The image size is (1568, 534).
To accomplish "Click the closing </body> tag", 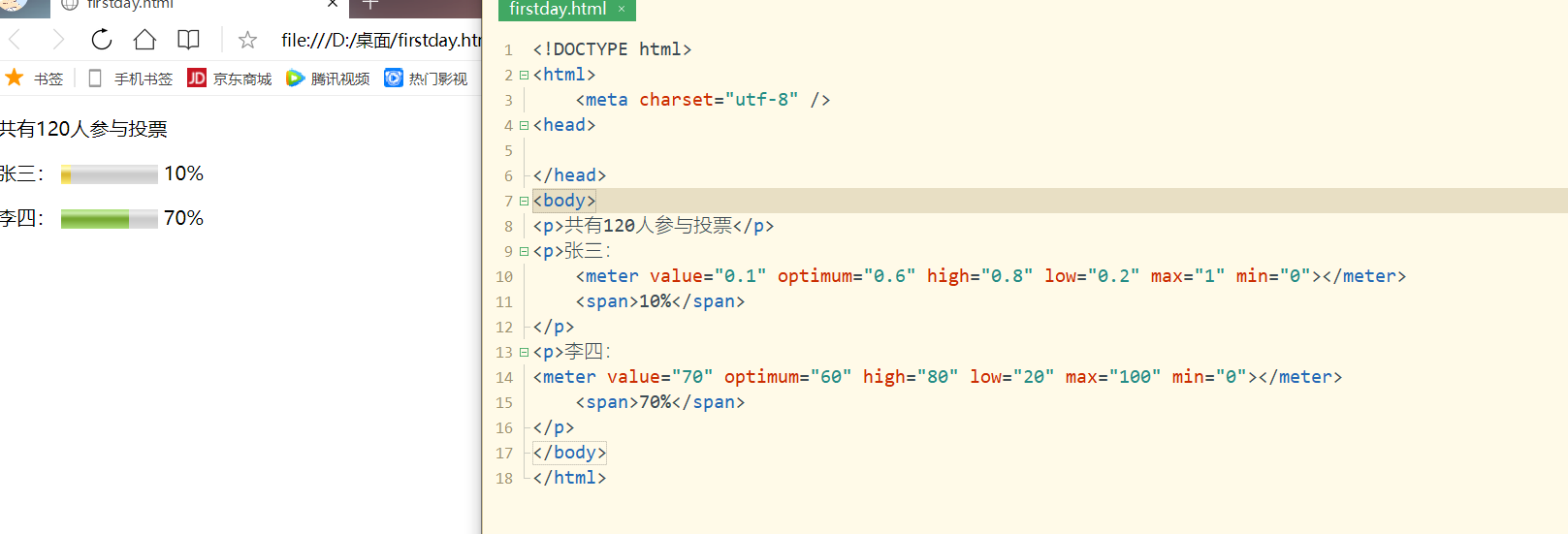I will pyautogui.click(x=569, y=453).
